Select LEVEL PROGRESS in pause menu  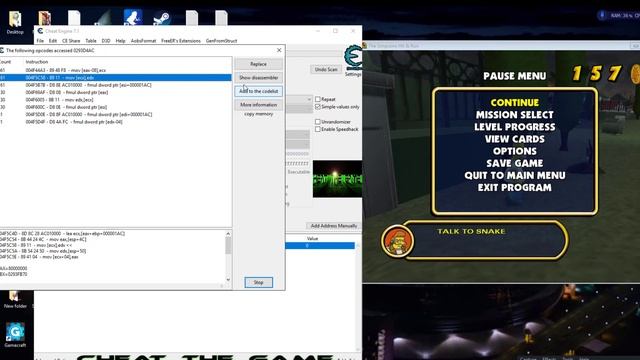click(515, 127)
